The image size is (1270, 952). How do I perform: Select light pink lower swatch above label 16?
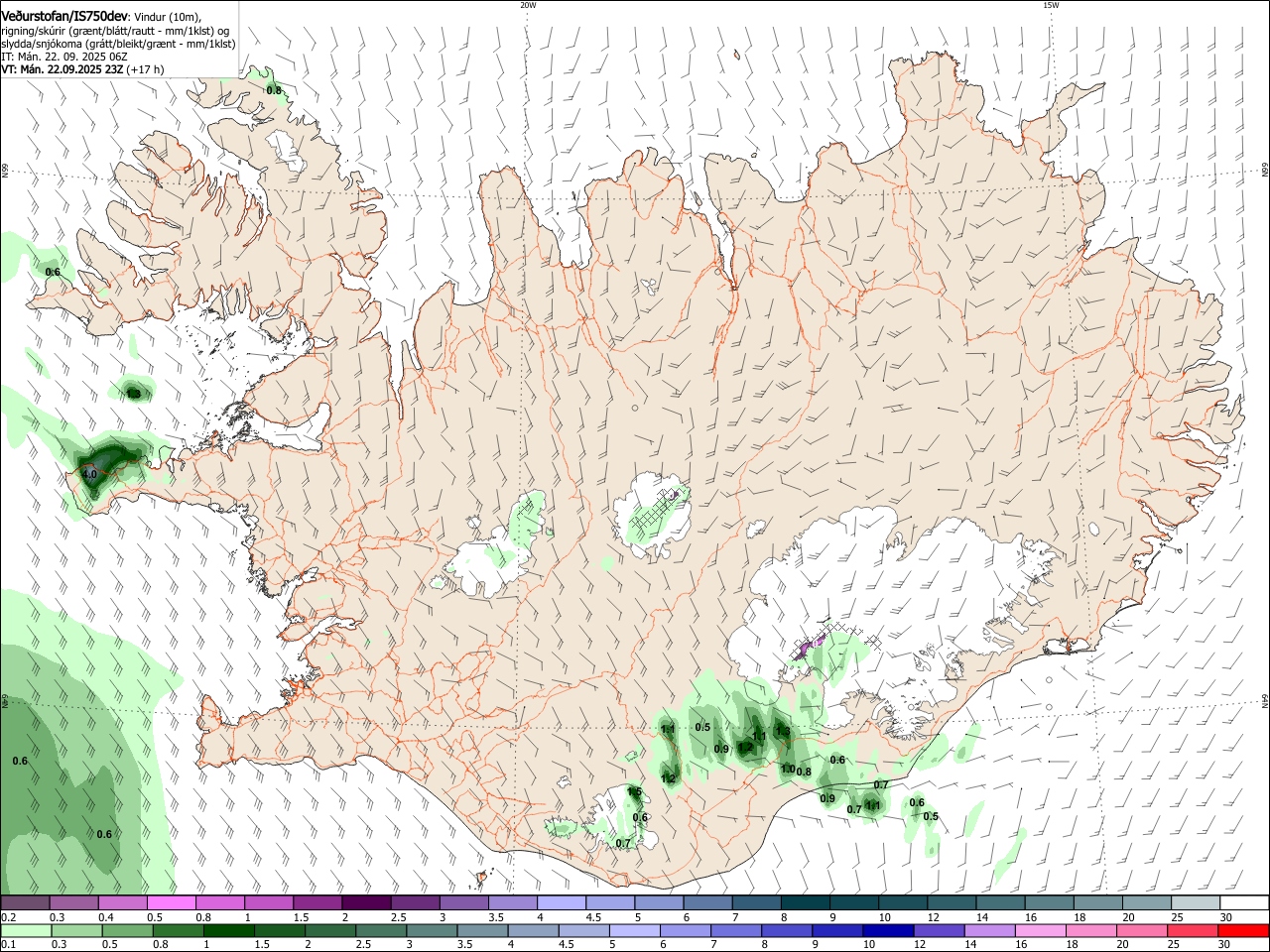[1041, 930]
